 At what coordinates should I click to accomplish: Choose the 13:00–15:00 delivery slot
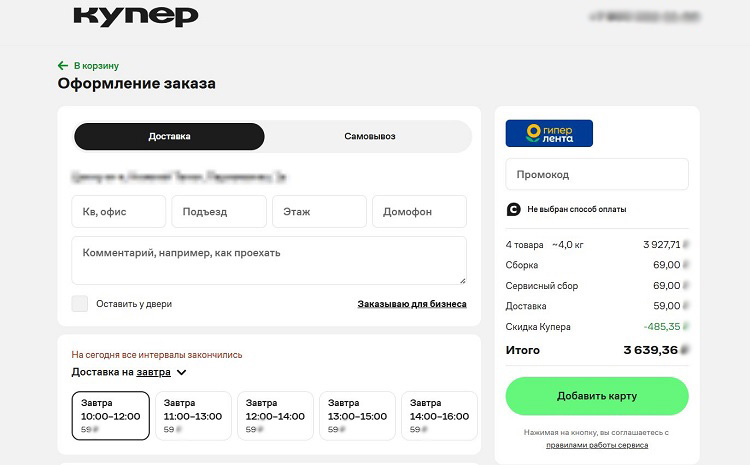tap(357, 415)
